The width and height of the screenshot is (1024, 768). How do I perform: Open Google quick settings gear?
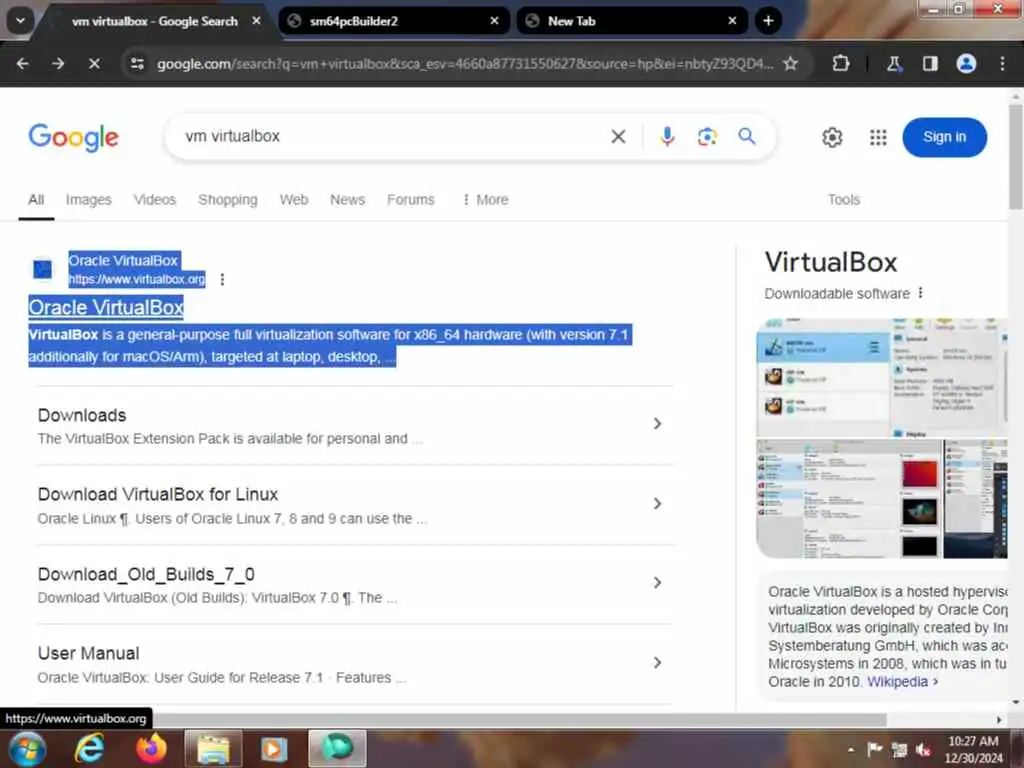pos(832,137)
